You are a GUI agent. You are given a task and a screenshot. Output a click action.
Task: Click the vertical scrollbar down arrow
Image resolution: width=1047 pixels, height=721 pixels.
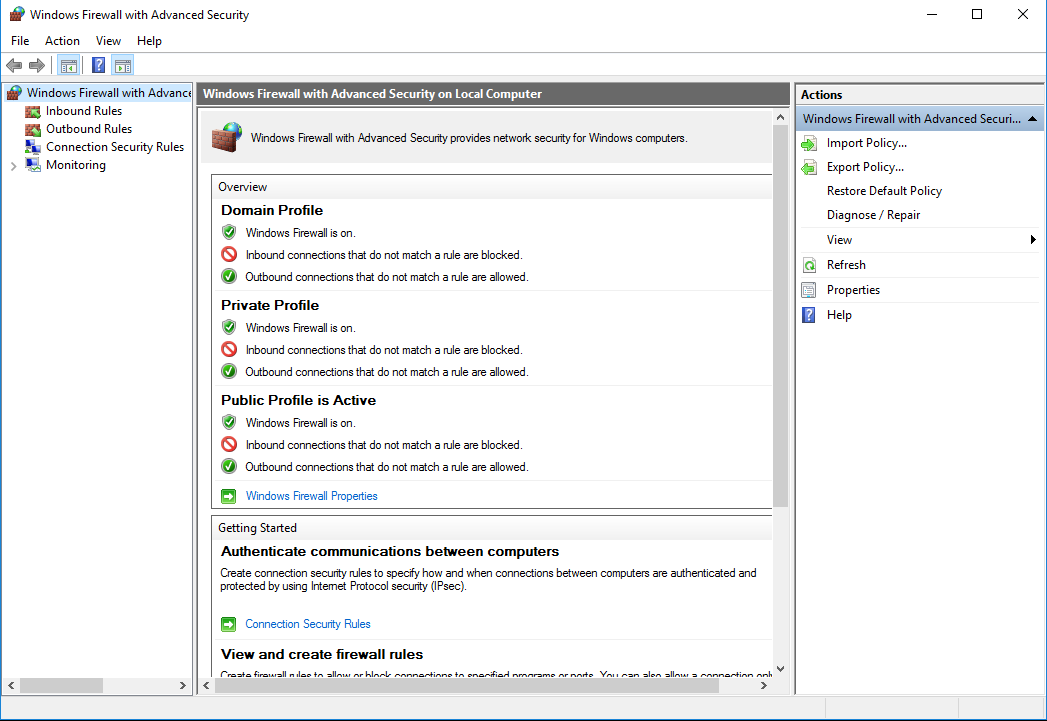tap(781, 668)
